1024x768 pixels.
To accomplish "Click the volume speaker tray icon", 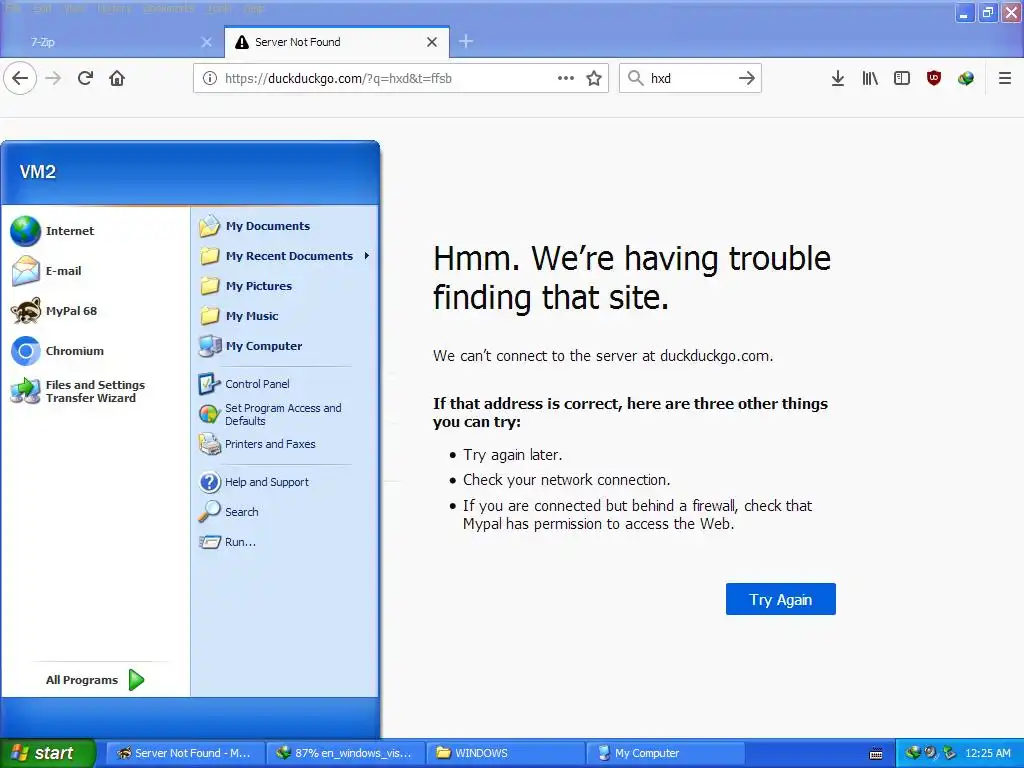I will [931, 753].
